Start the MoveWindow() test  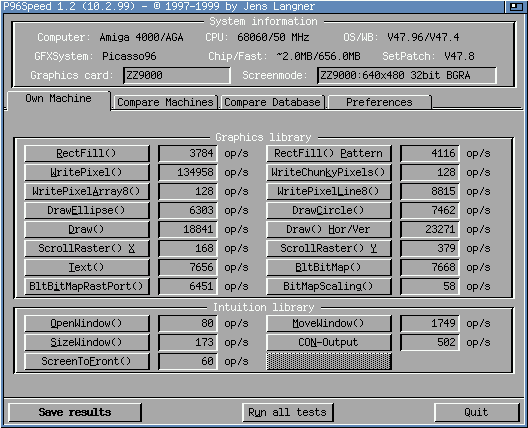click(329, 323)
